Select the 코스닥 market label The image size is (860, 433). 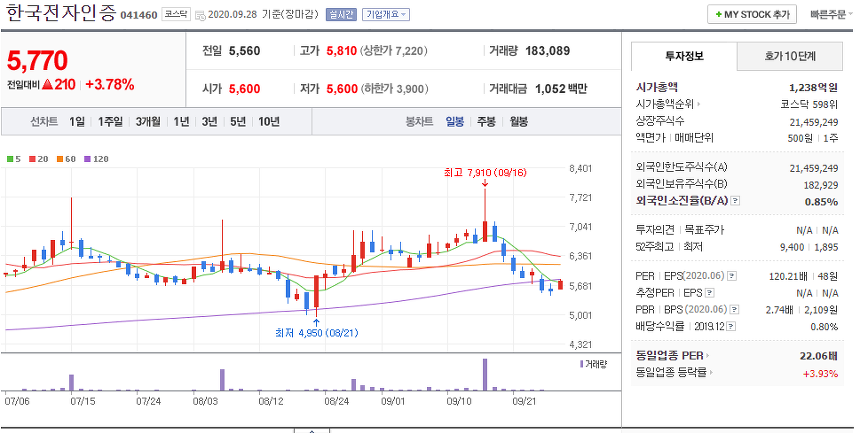(x=176, y=15)
